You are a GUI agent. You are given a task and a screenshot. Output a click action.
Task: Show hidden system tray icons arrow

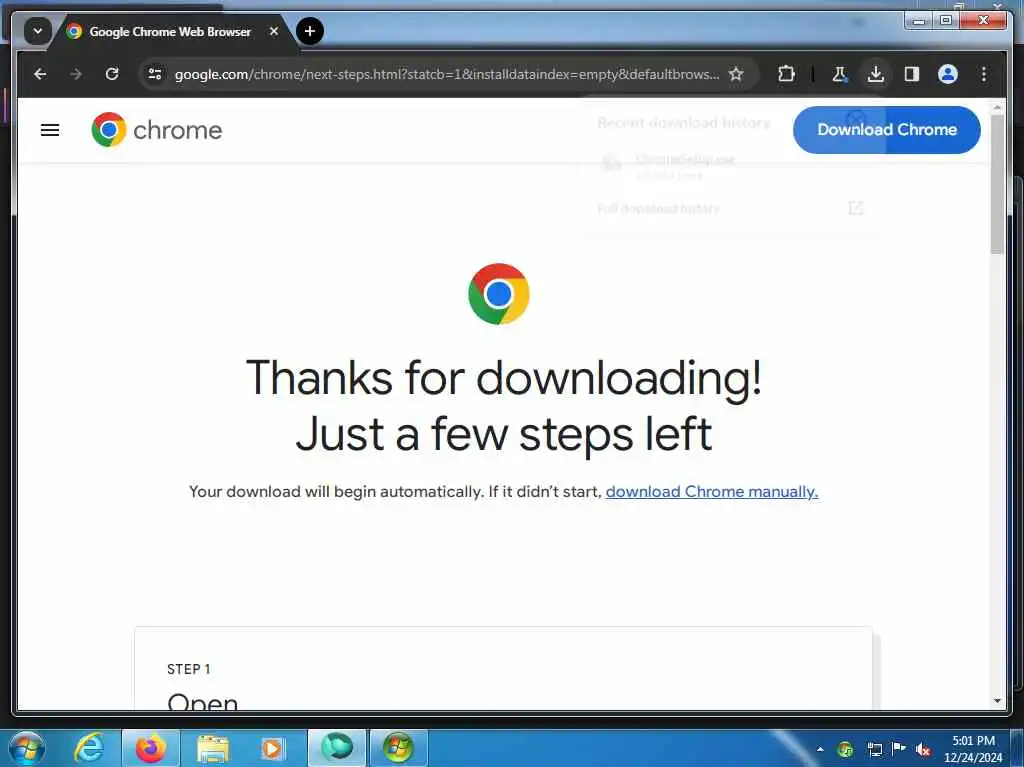click(820, 749)
